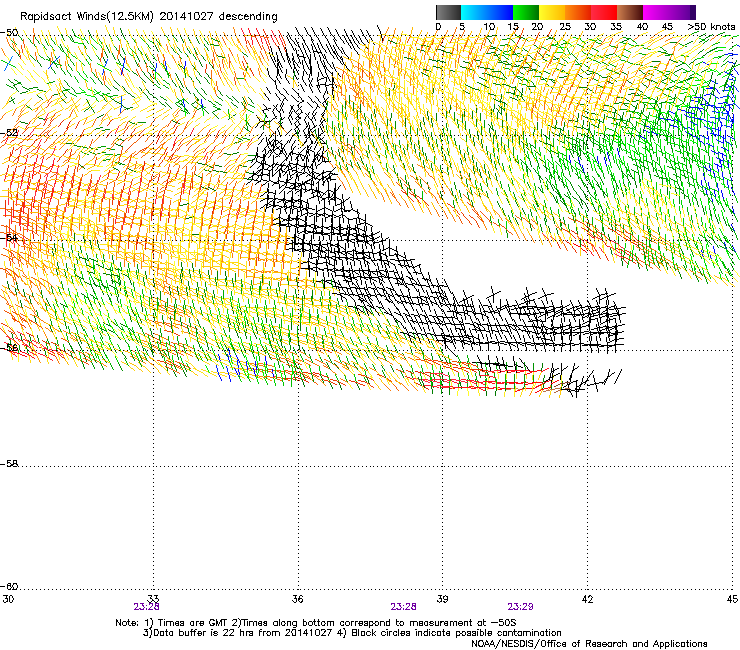
Task: Click the purple 23:29 timestamp
Action: (521, 607)
